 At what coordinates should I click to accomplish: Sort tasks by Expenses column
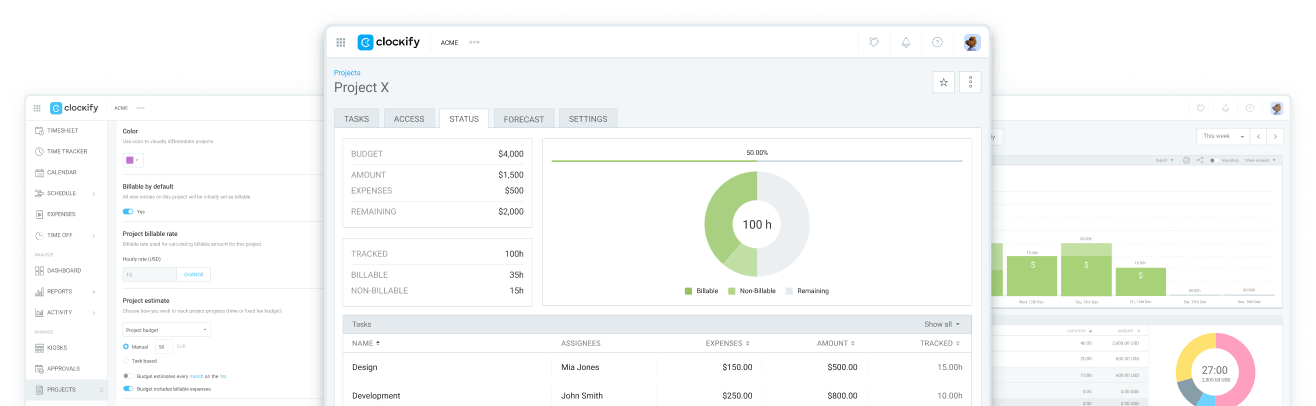(727, 343)
